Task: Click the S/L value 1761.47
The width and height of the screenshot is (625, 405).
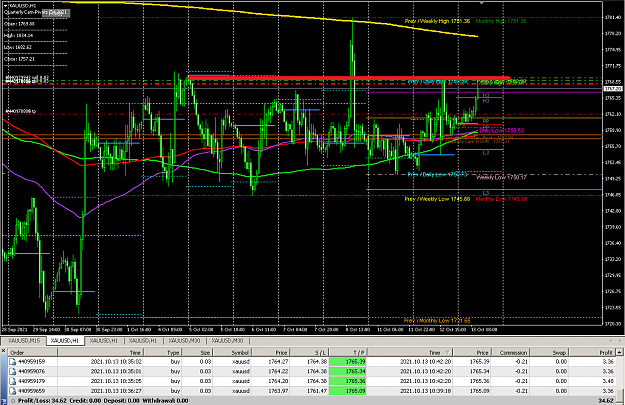Action: [317, 391]
